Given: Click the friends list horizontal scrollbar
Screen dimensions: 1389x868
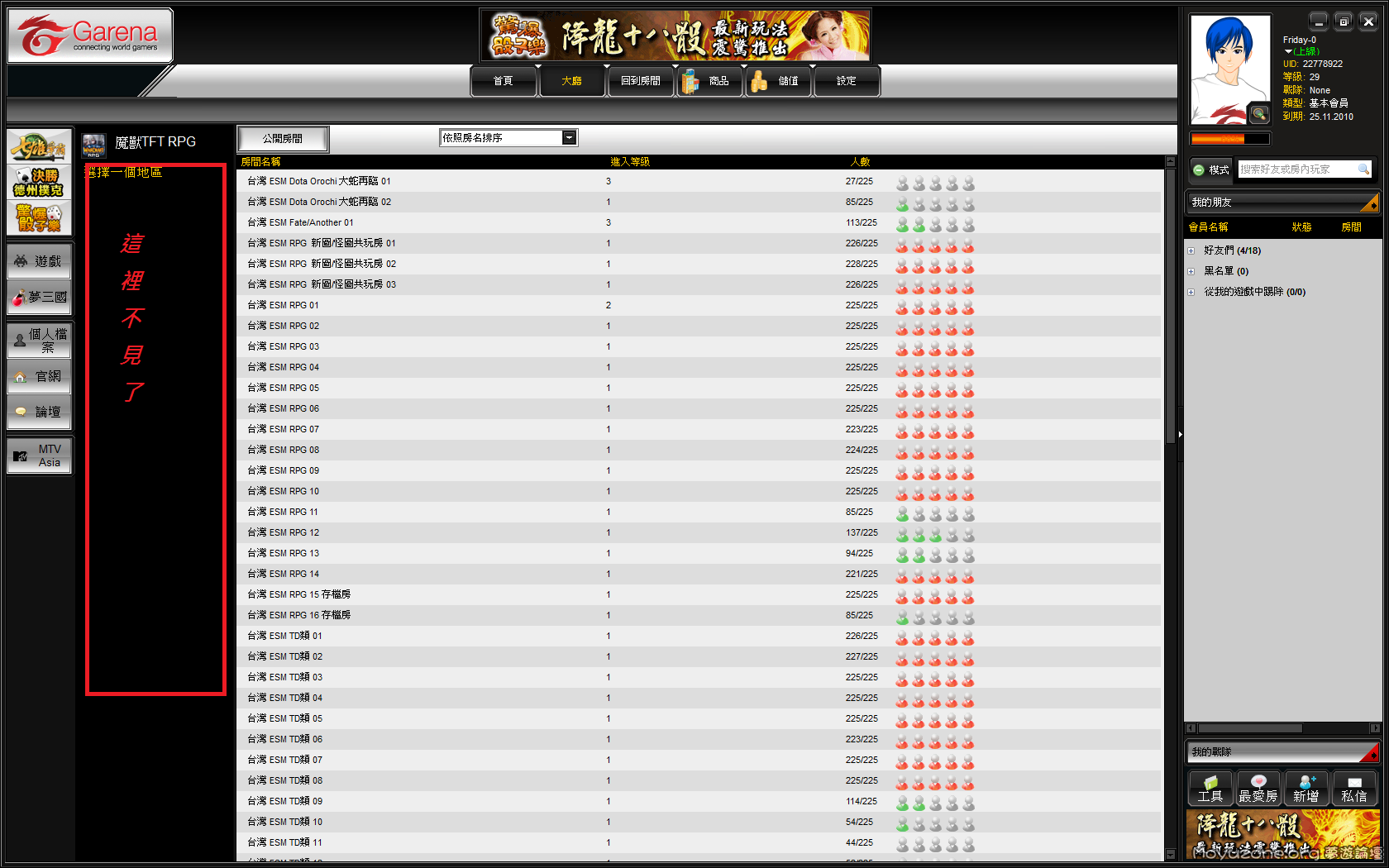Looking at the screenshot, I should (1250, 728).
